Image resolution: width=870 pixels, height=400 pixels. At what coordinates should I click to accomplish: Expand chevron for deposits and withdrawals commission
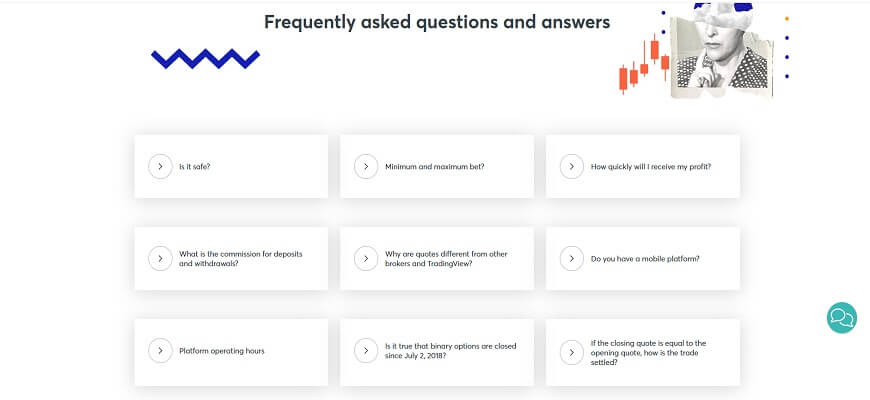pos(160,259)
